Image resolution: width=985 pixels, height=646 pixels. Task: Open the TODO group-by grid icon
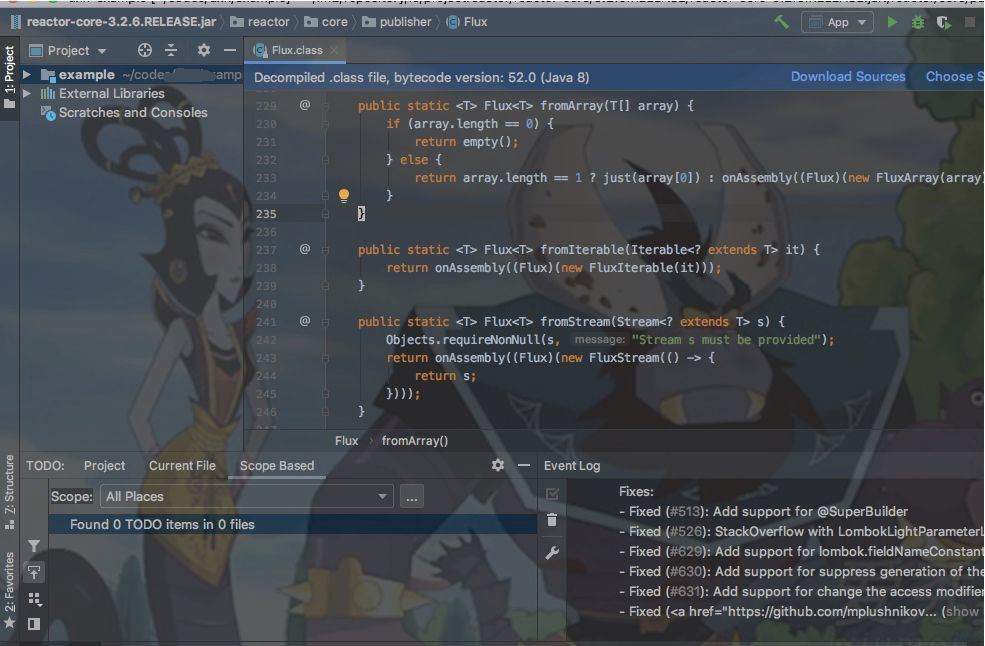coord(34,598)
